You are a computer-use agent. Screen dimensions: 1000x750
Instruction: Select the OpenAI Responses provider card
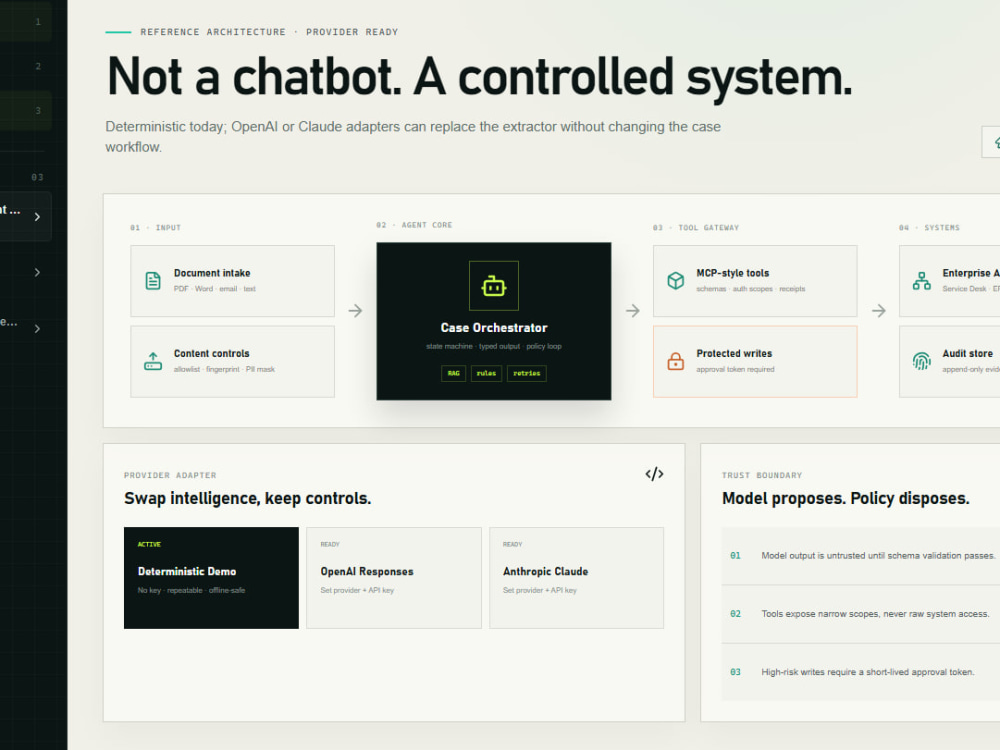point(393,578)
